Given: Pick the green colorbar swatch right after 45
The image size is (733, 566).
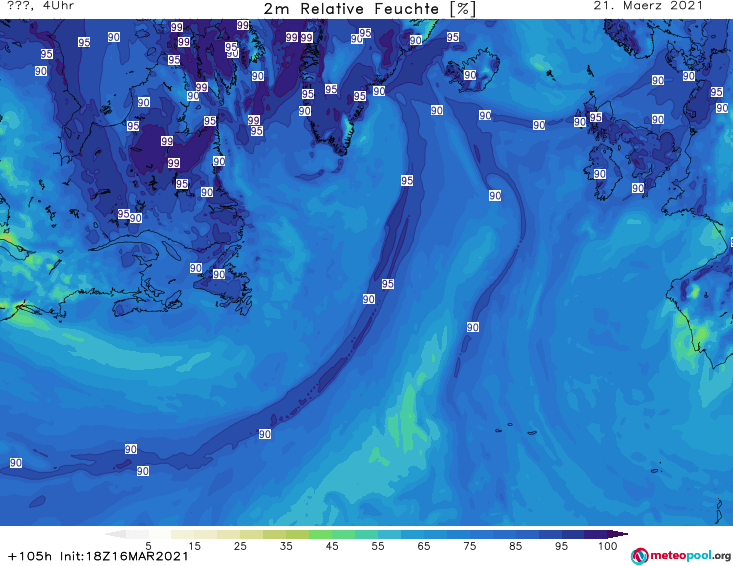Looking at the screenshot, I should (343, 534).
